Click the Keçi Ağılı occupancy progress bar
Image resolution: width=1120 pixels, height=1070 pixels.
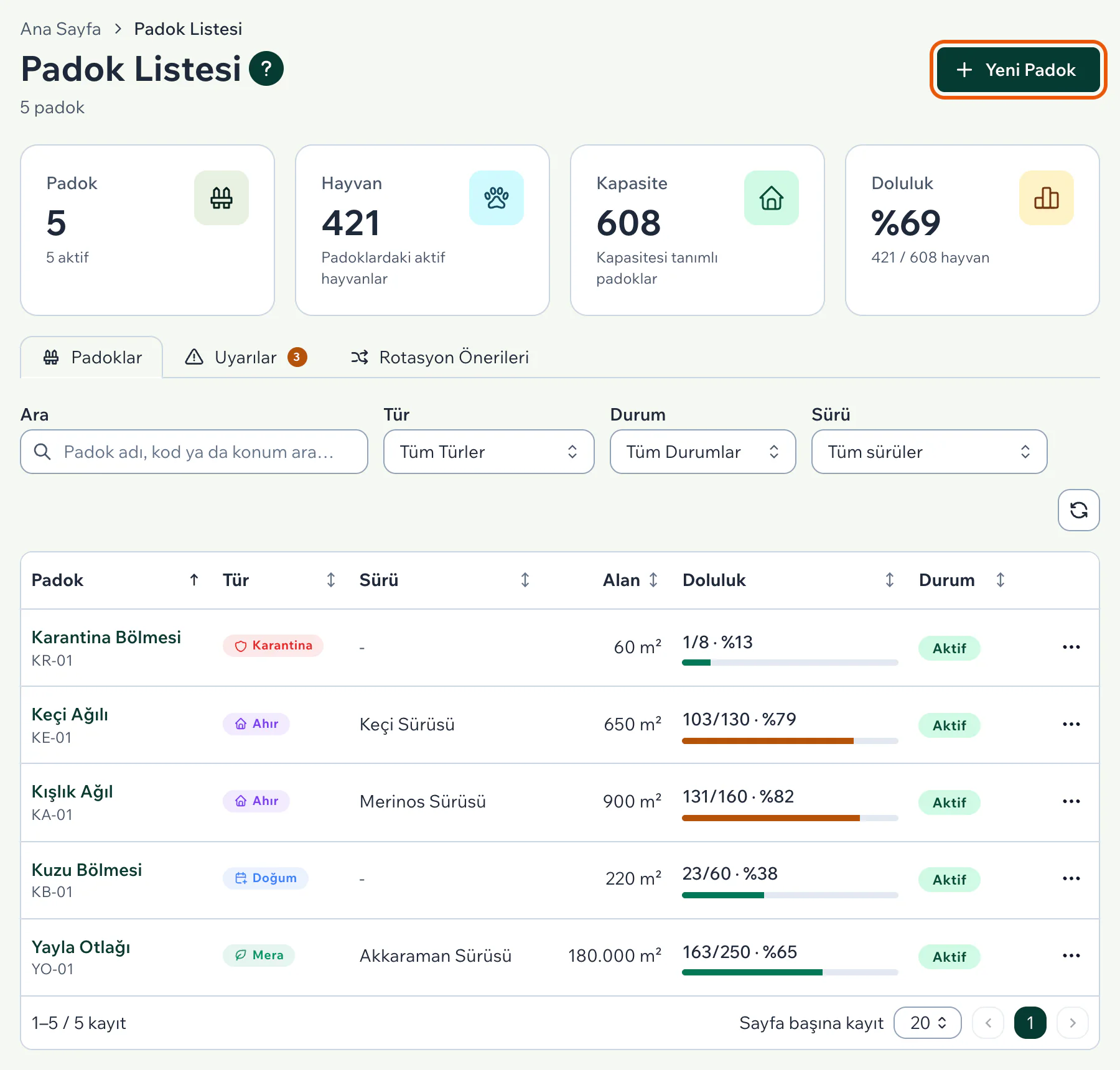coord(790,741)
